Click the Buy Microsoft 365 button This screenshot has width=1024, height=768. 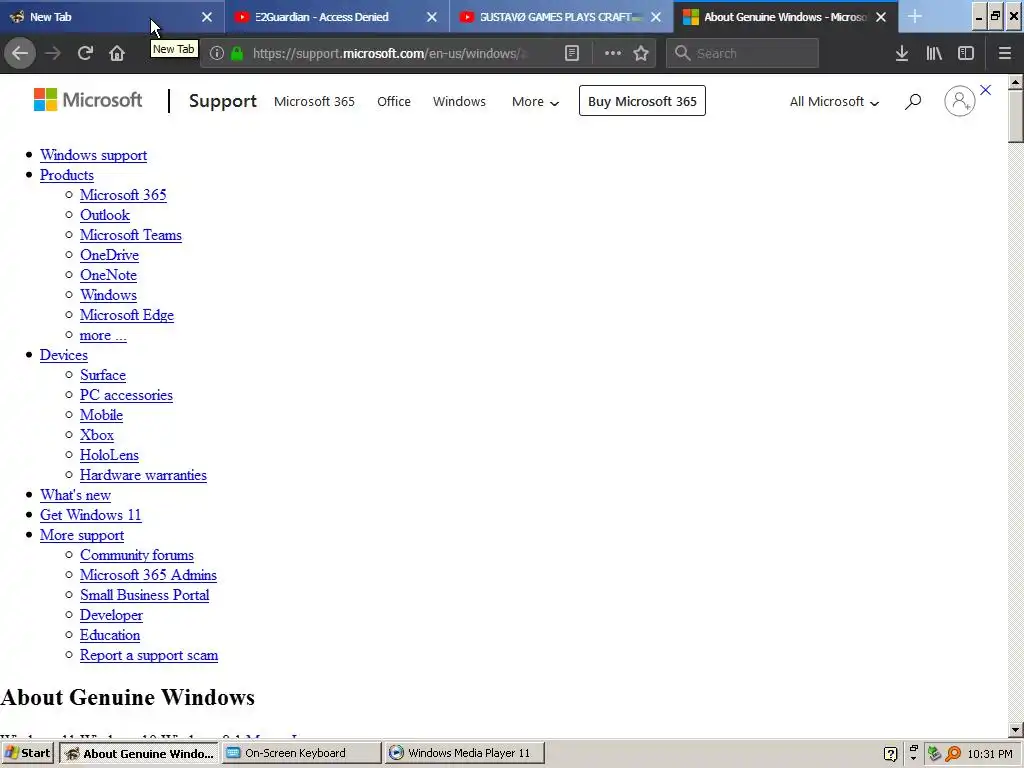[x=642, y=101]
